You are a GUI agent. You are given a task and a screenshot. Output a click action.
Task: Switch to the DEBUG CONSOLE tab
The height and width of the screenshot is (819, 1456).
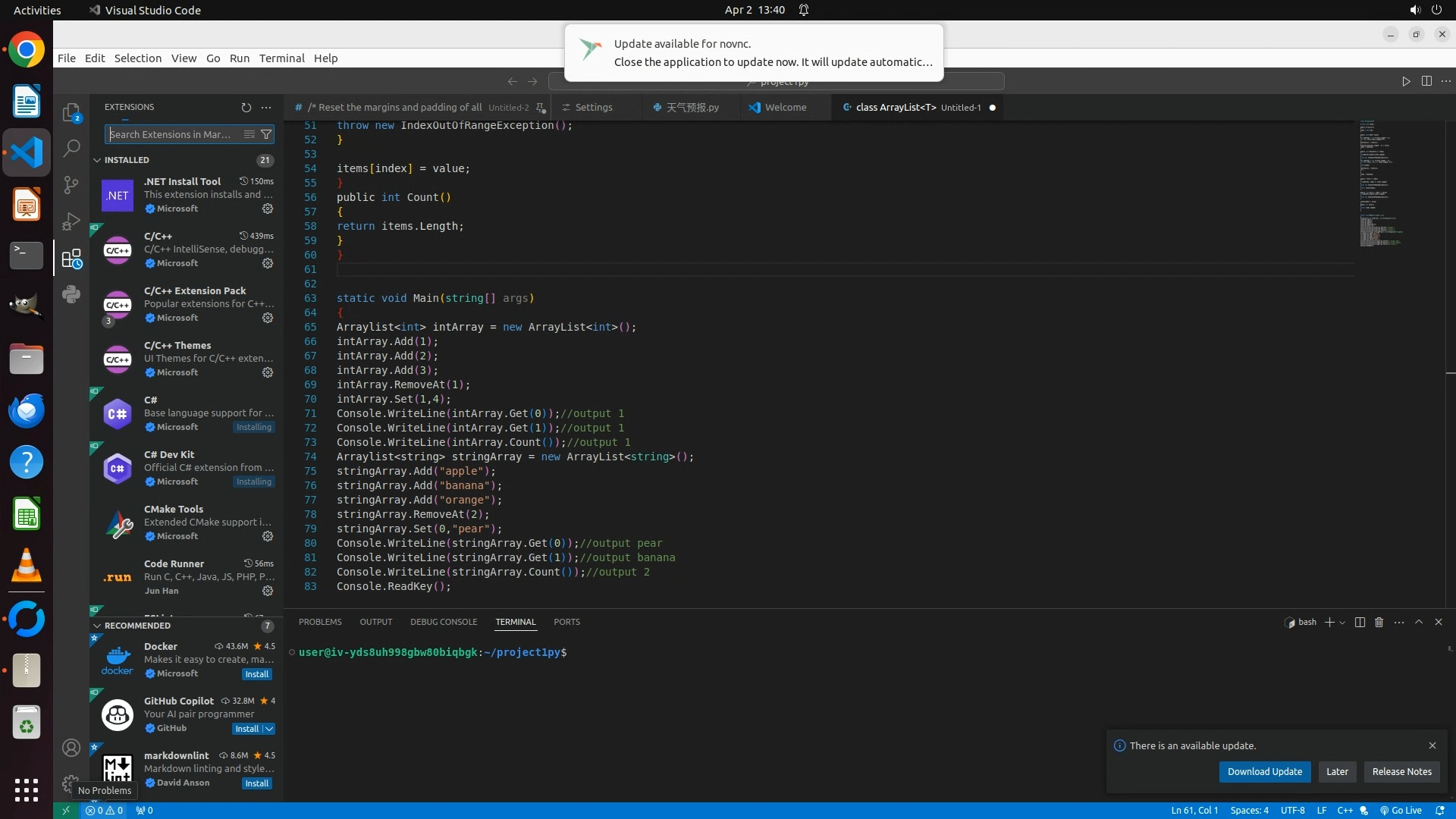point(444,622)
